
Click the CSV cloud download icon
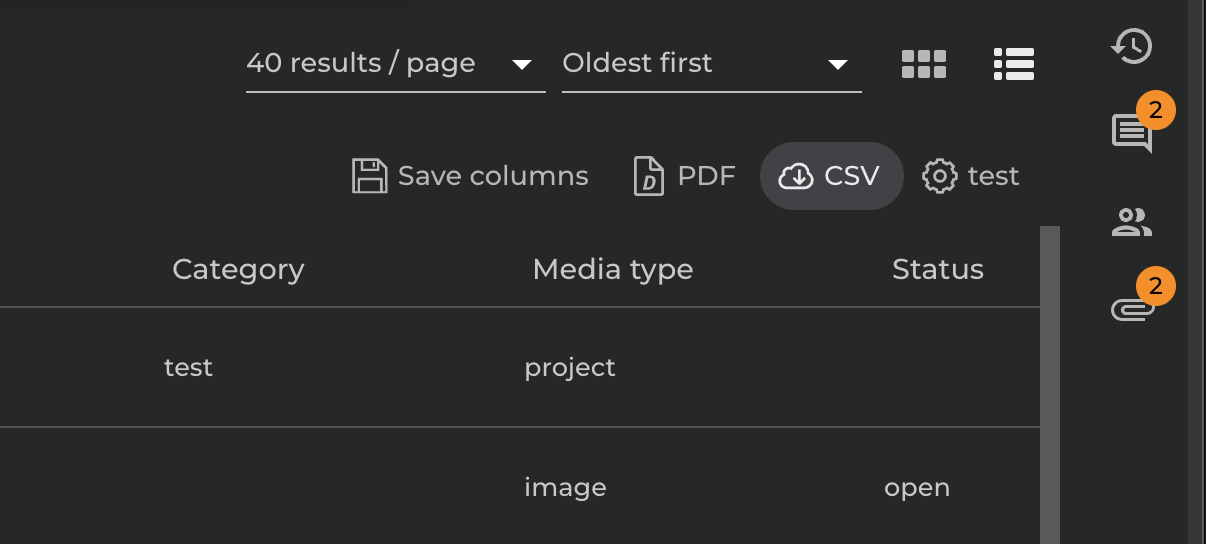click(x=796, y=176)
